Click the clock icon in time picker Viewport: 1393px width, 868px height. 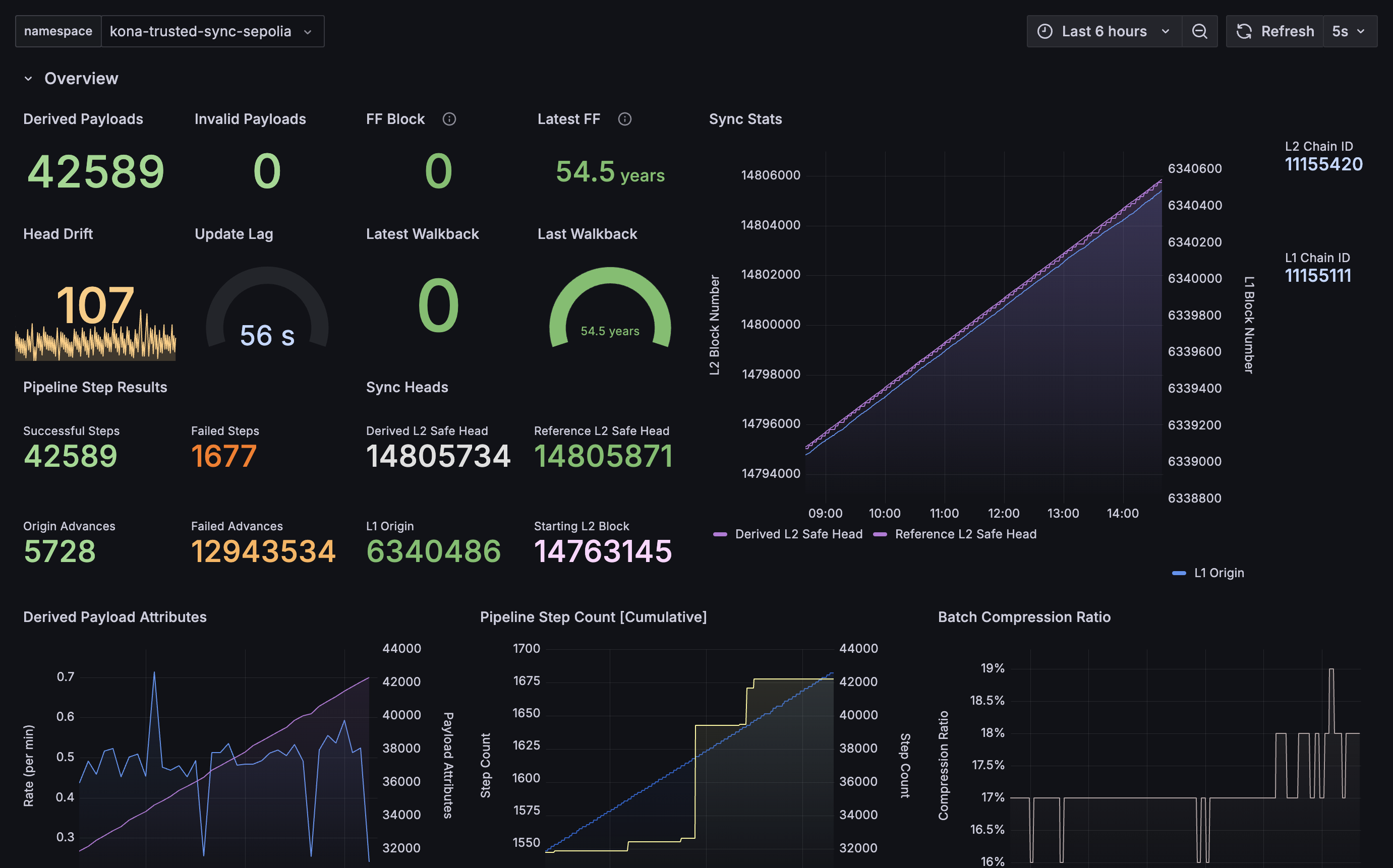pos(1045,31)
